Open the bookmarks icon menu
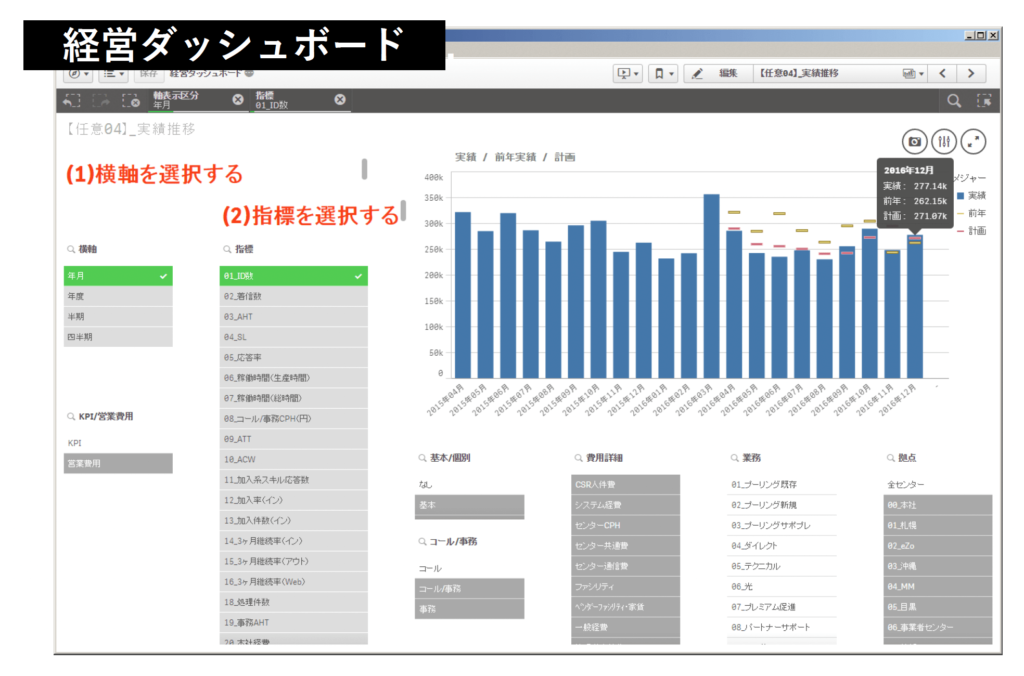1024x676 pixels. 664,74
